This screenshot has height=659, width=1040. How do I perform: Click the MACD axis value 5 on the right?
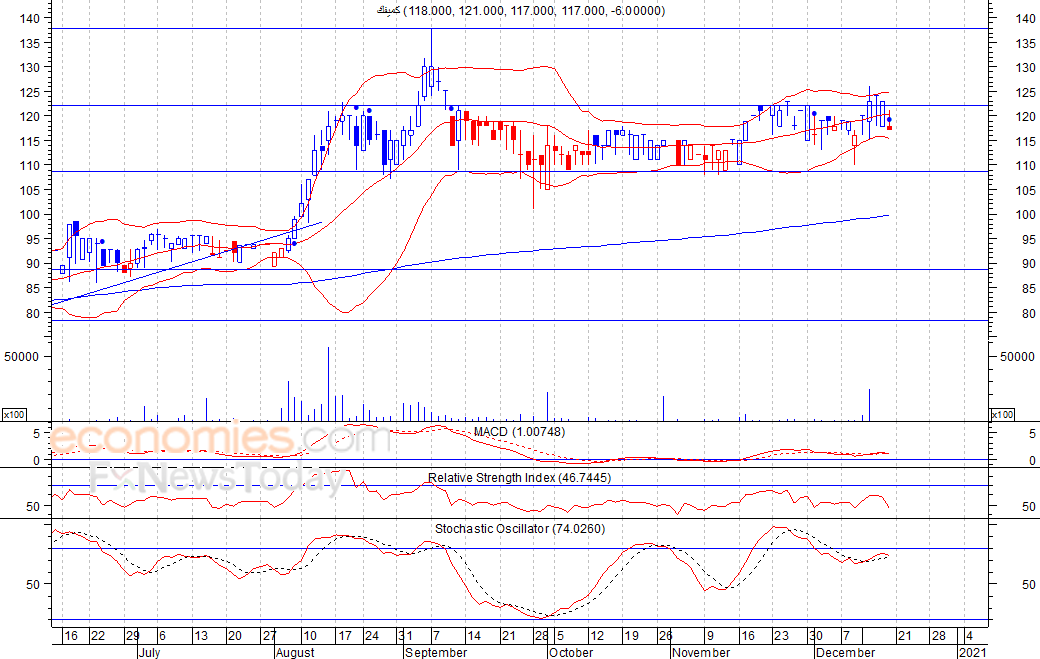point(1032,434)
